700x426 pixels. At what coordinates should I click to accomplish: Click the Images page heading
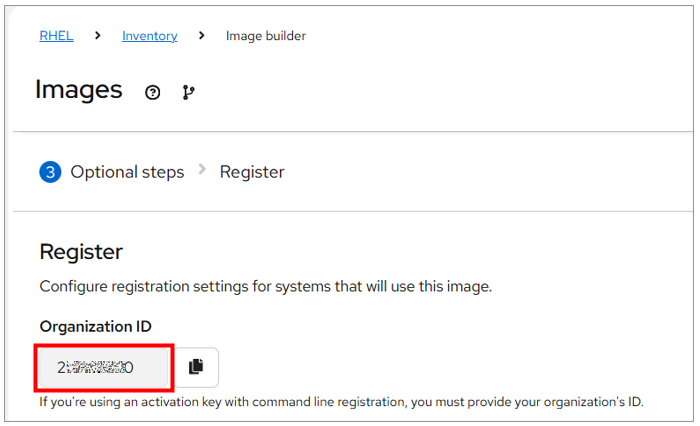[79, 90]
